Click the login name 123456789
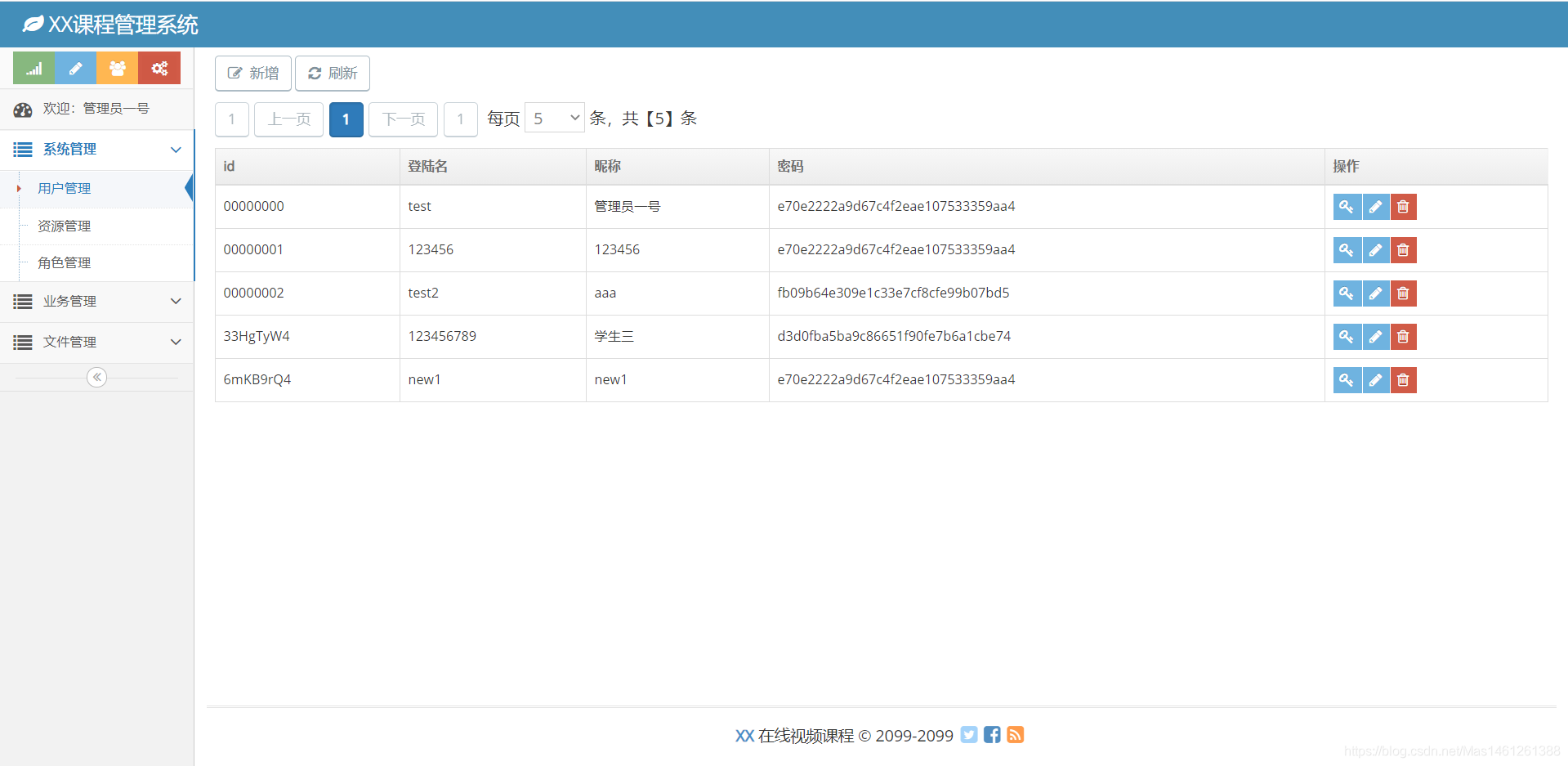The image size is (1568, 766). [x=442, y=337]
